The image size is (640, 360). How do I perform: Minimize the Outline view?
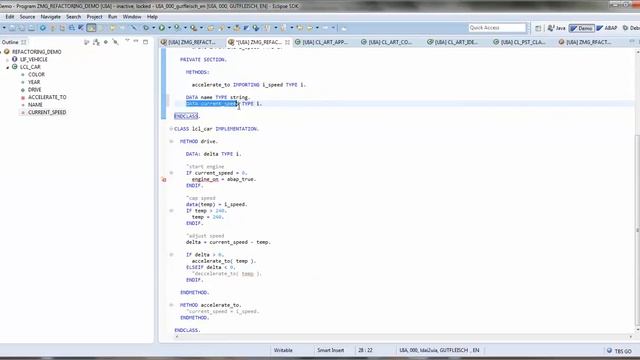point(136,42)
